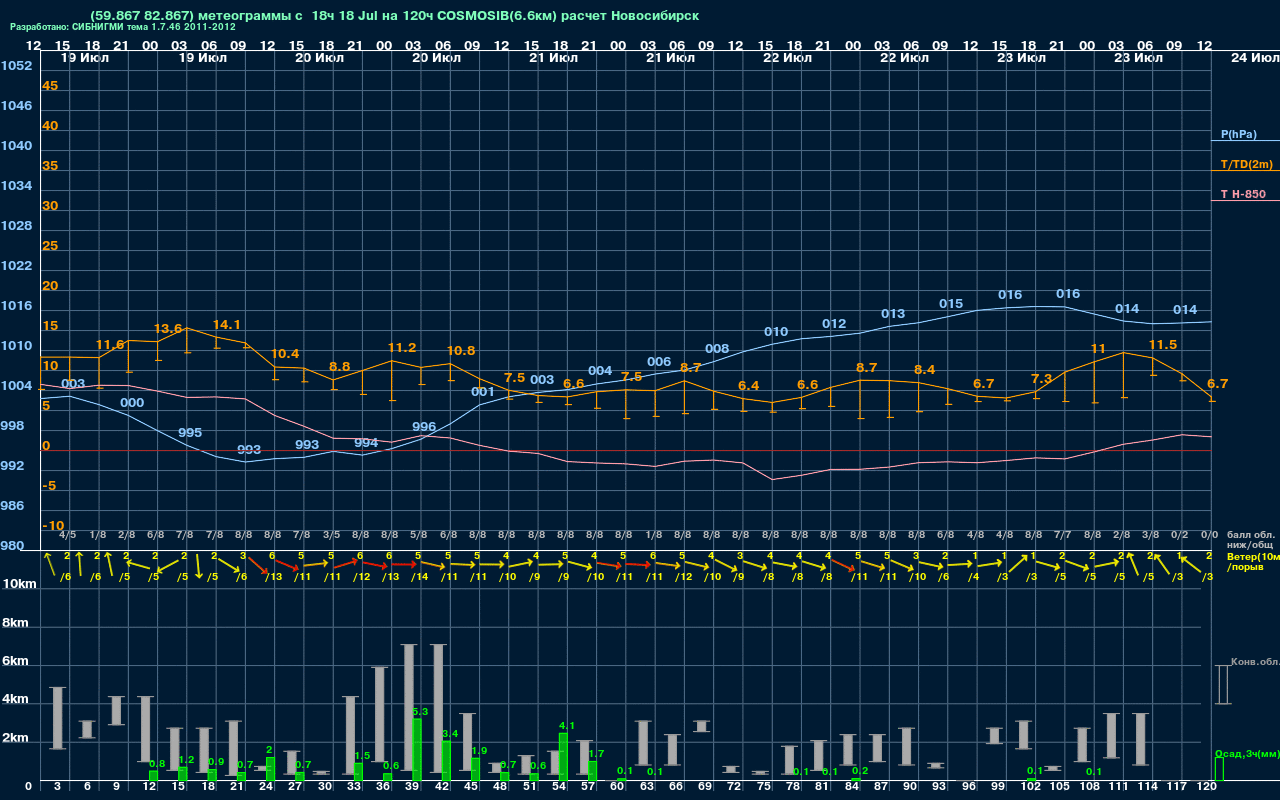Select the -5 temperature axis label
The width and height of the screenshot is (1280, 800).
click(x=49, y=486)
